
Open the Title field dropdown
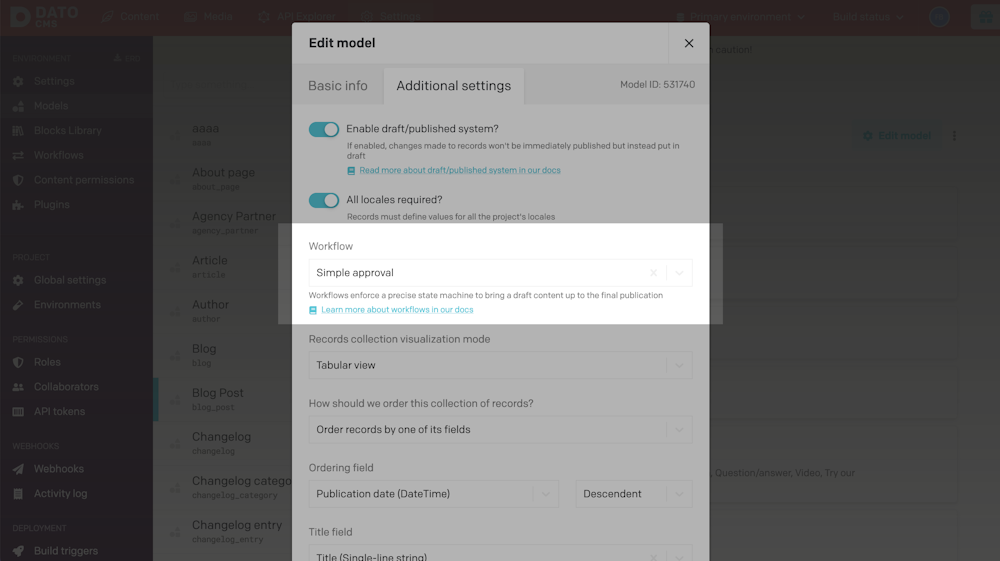[501, 555]
